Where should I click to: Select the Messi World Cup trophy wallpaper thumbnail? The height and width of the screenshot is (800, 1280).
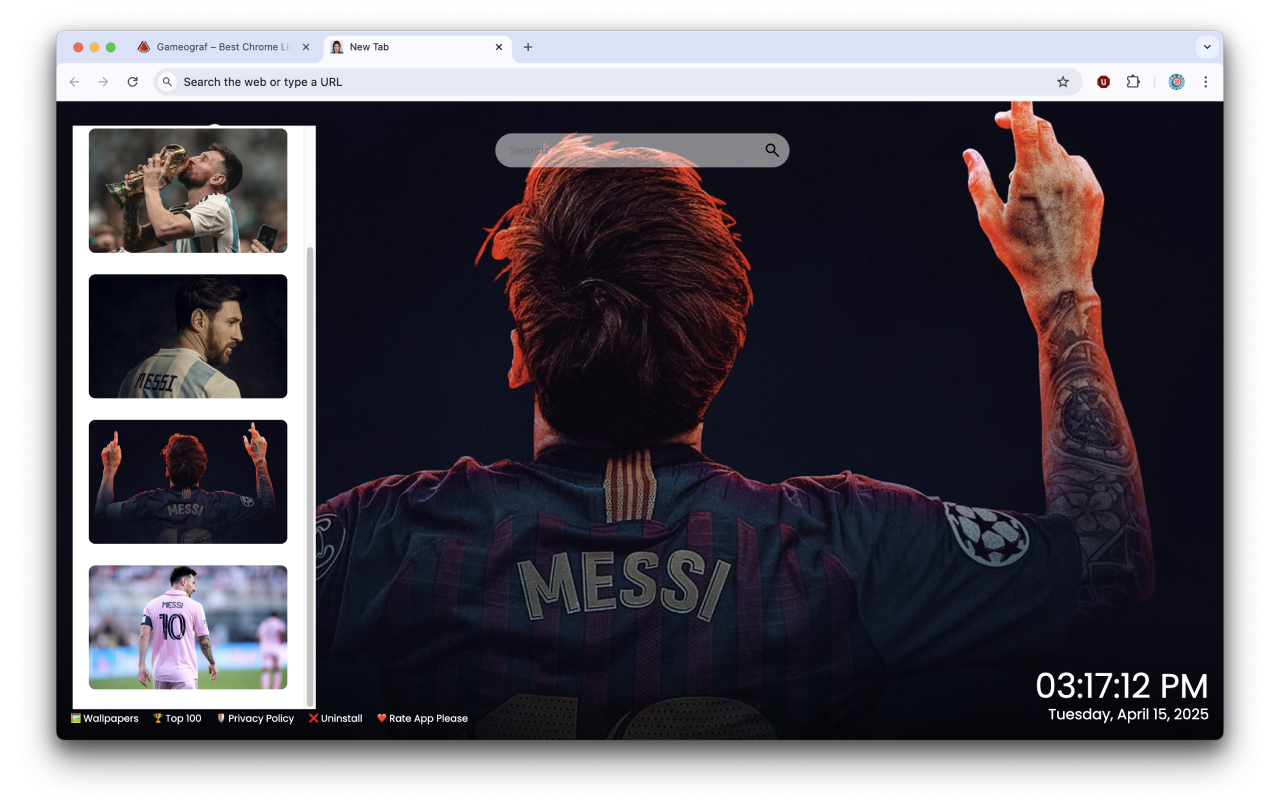[x=188, y=190]
